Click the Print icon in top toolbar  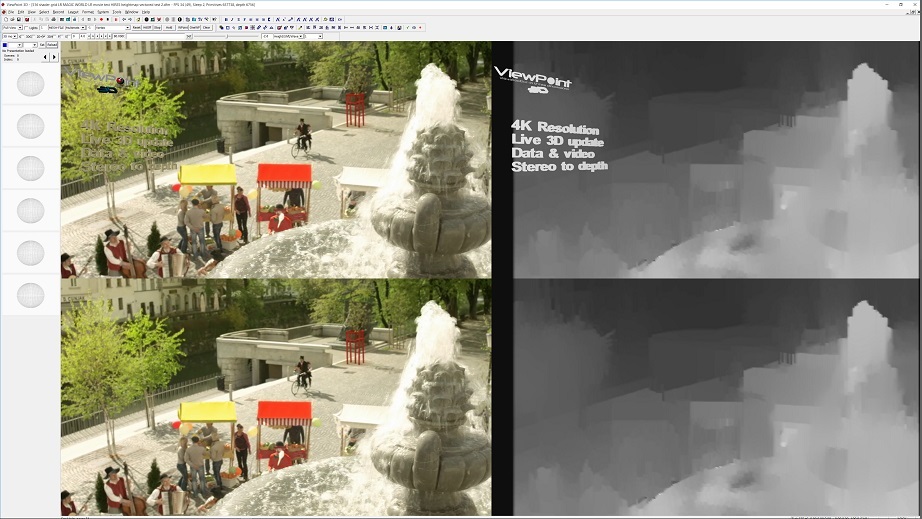point(54,19)
